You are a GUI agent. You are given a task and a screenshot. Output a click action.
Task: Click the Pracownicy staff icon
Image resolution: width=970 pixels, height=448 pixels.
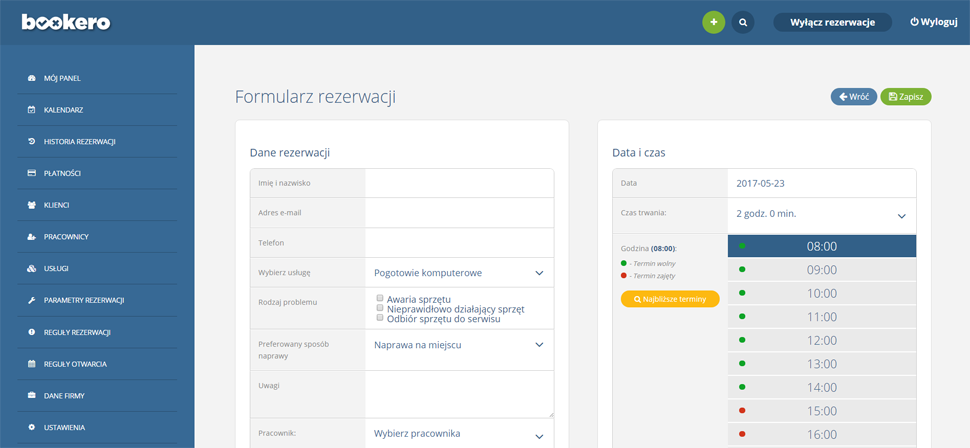[32, 237]
